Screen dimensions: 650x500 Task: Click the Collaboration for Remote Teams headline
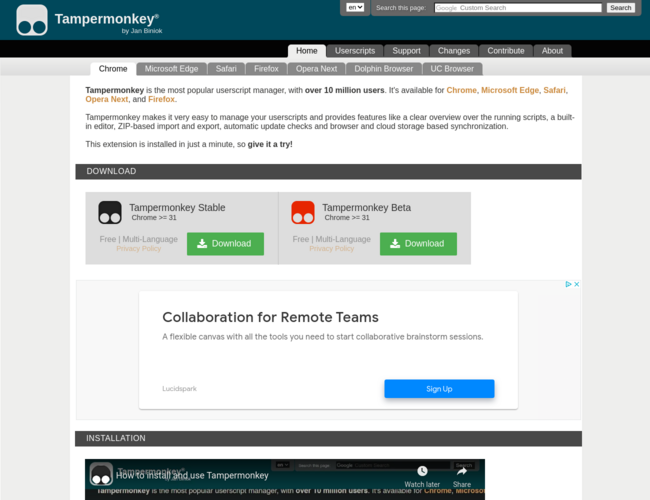click(x=270, y=317)
